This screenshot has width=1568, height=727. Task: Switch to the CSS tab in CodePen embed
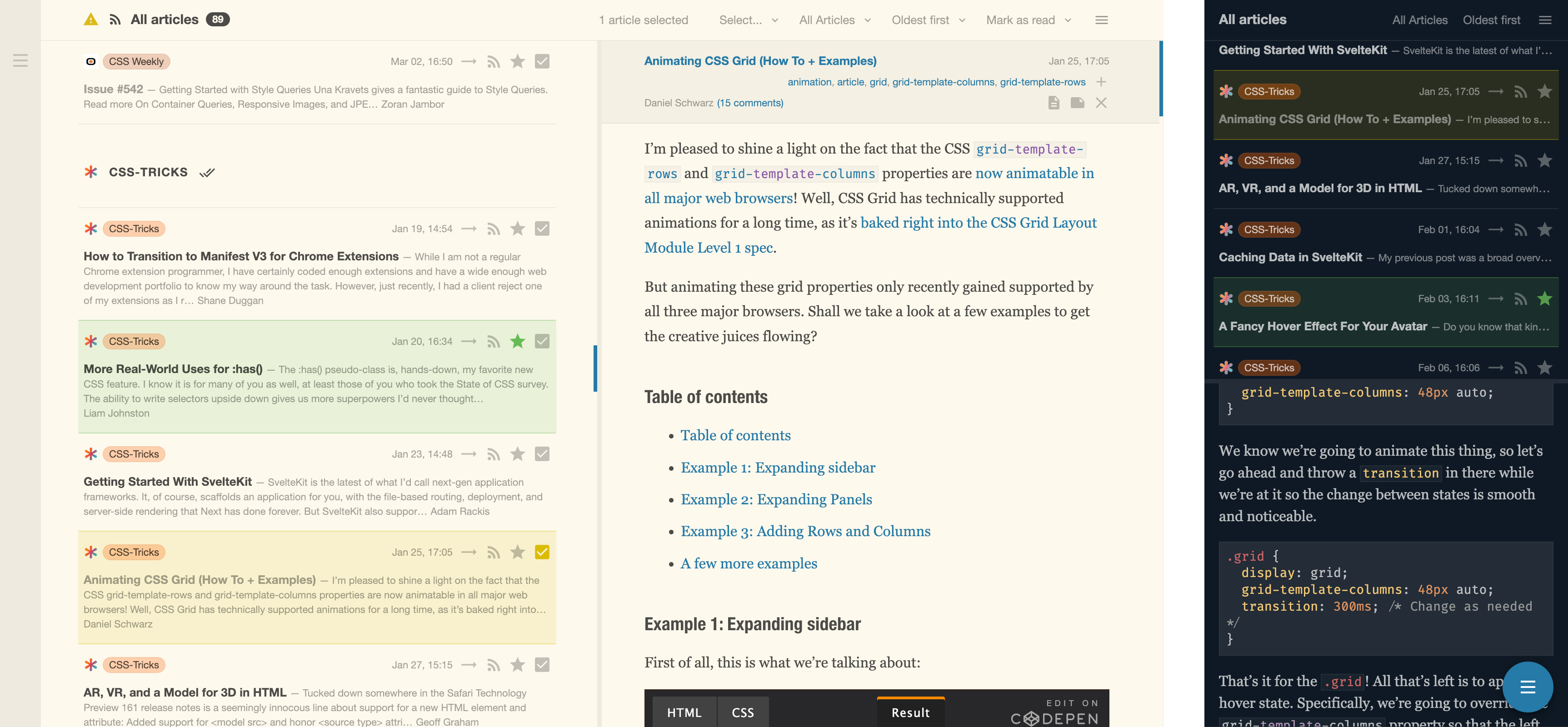point(742,712)
